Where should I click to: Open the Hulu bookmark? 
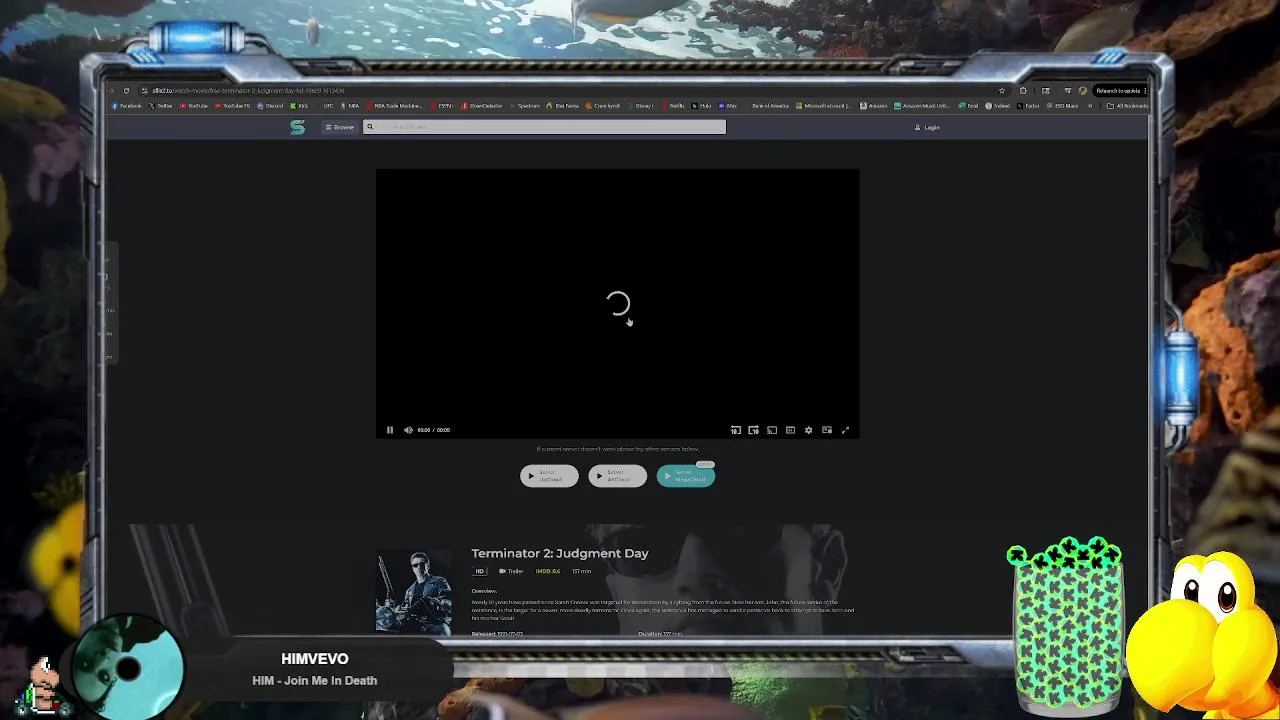702,106
